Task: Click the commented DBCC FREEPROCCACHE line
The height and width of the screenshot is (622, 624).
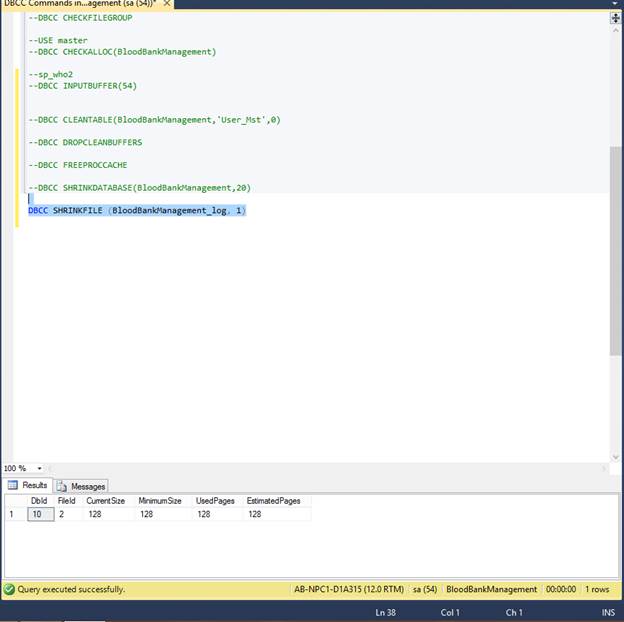Action: click(78, 165)
